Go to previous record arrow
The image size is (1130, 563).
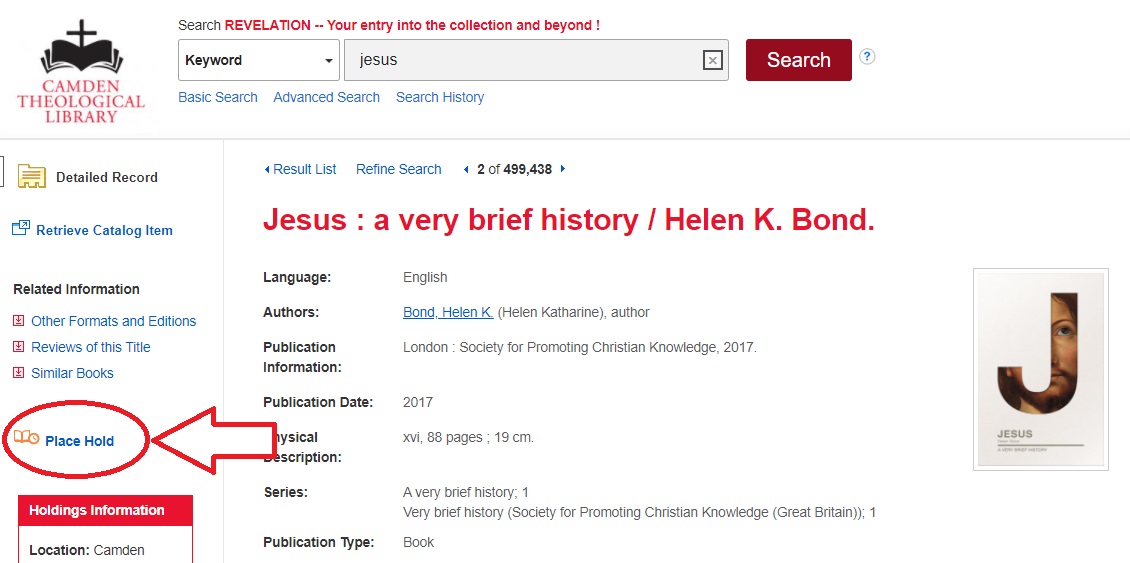pos(466,169)
